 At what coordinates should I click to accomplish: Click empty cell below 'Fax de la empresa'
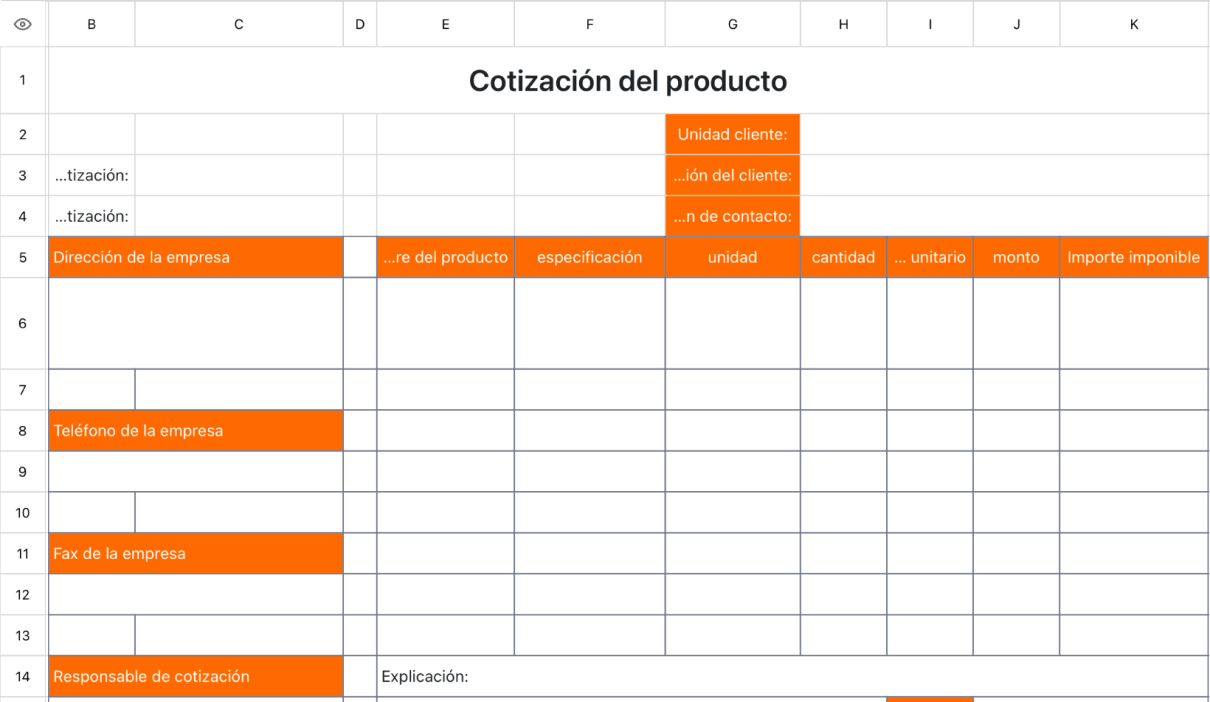click(196, 594)
